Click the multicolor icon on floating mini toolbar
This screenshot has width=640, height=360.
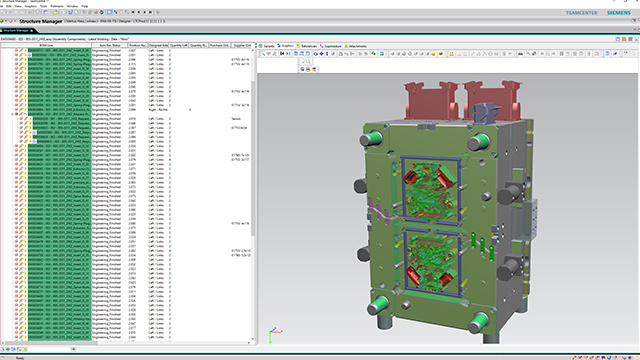[314, 69]
